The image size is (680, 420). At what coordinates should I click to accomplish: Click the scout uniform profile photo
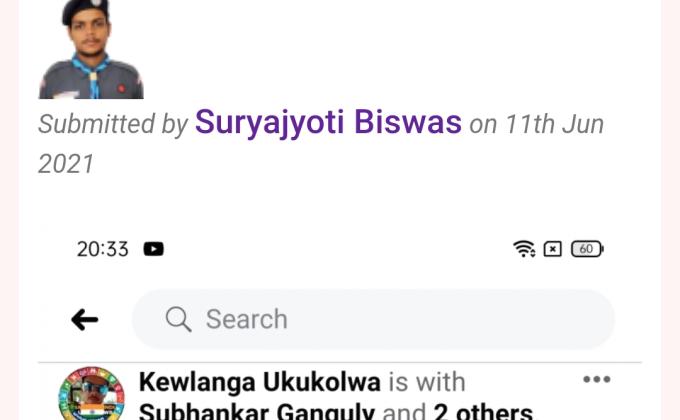coord(91,49)
